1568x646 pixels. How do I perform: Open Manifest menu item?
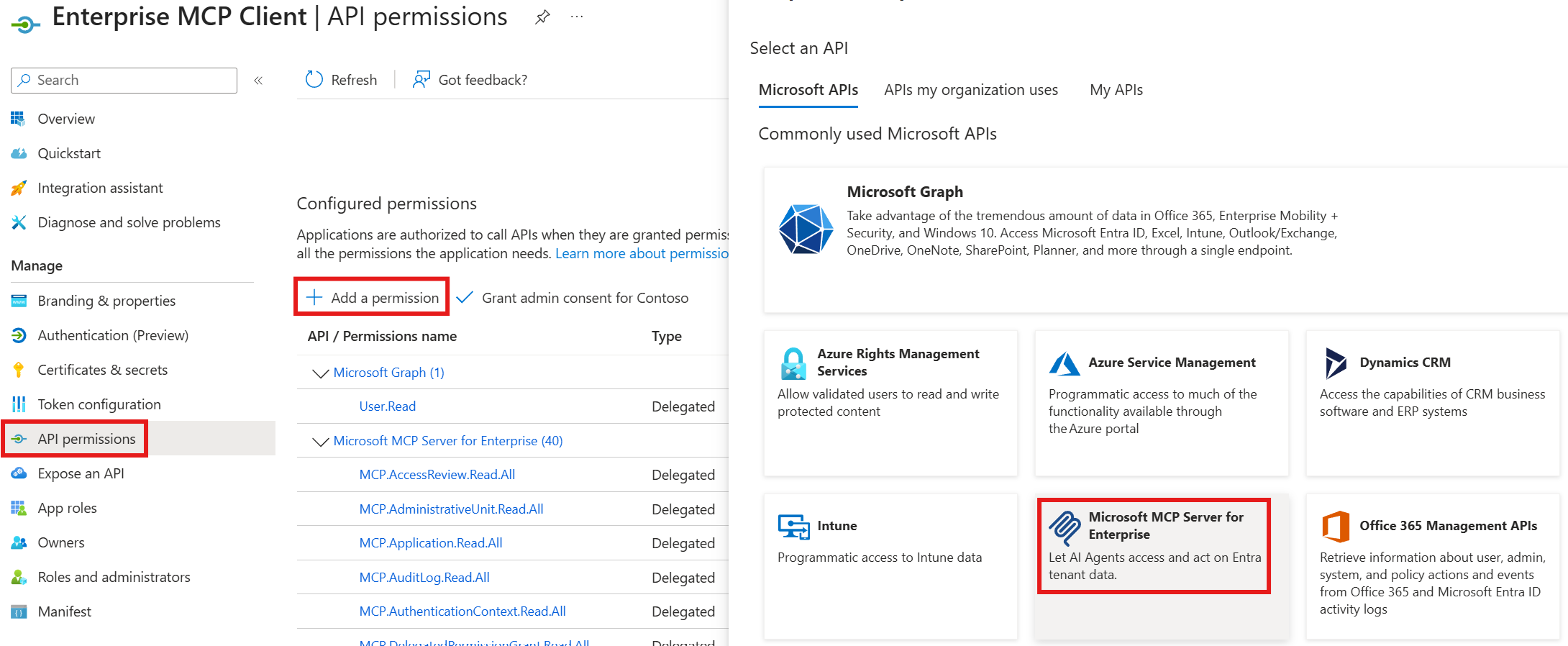[x=65, y=611]
